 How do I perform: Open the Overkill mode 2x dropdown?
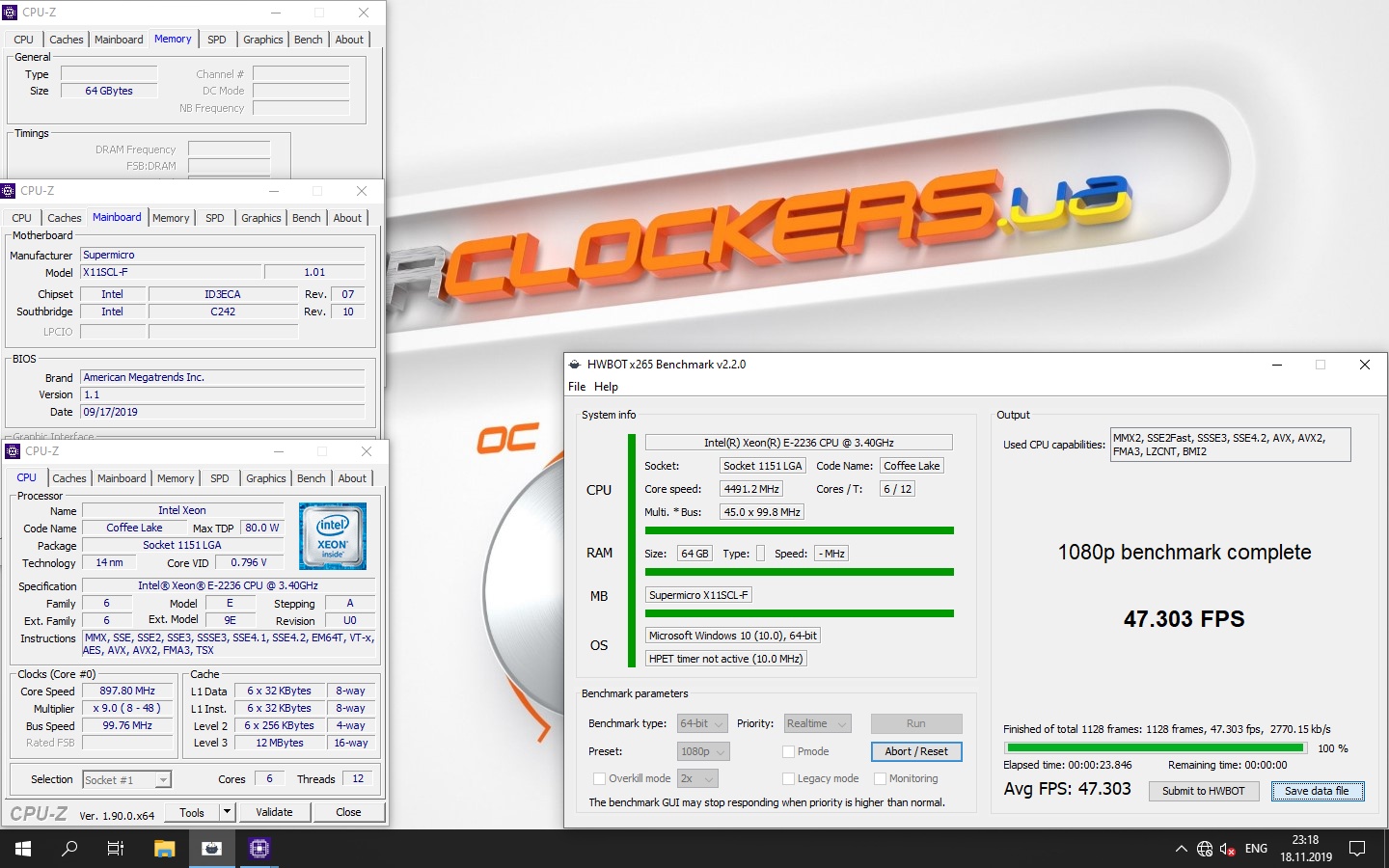(698, 778)
